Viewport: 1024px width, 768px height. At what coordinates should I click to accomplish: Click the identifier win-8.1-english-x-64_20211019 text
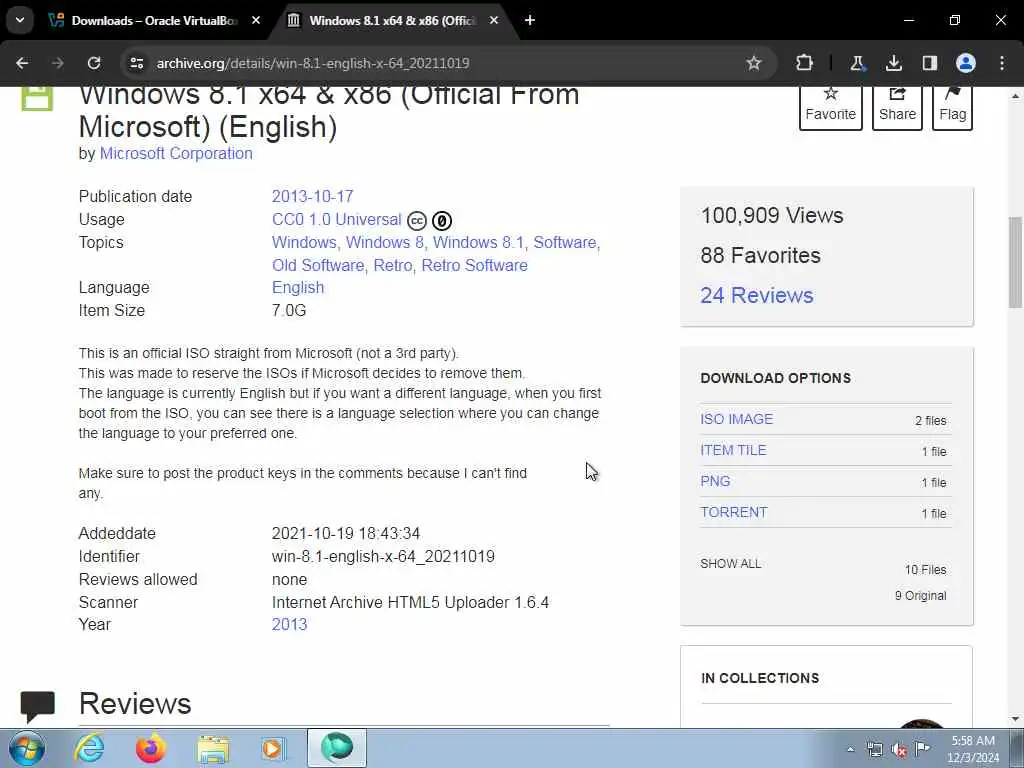click(x=383, y=556)
